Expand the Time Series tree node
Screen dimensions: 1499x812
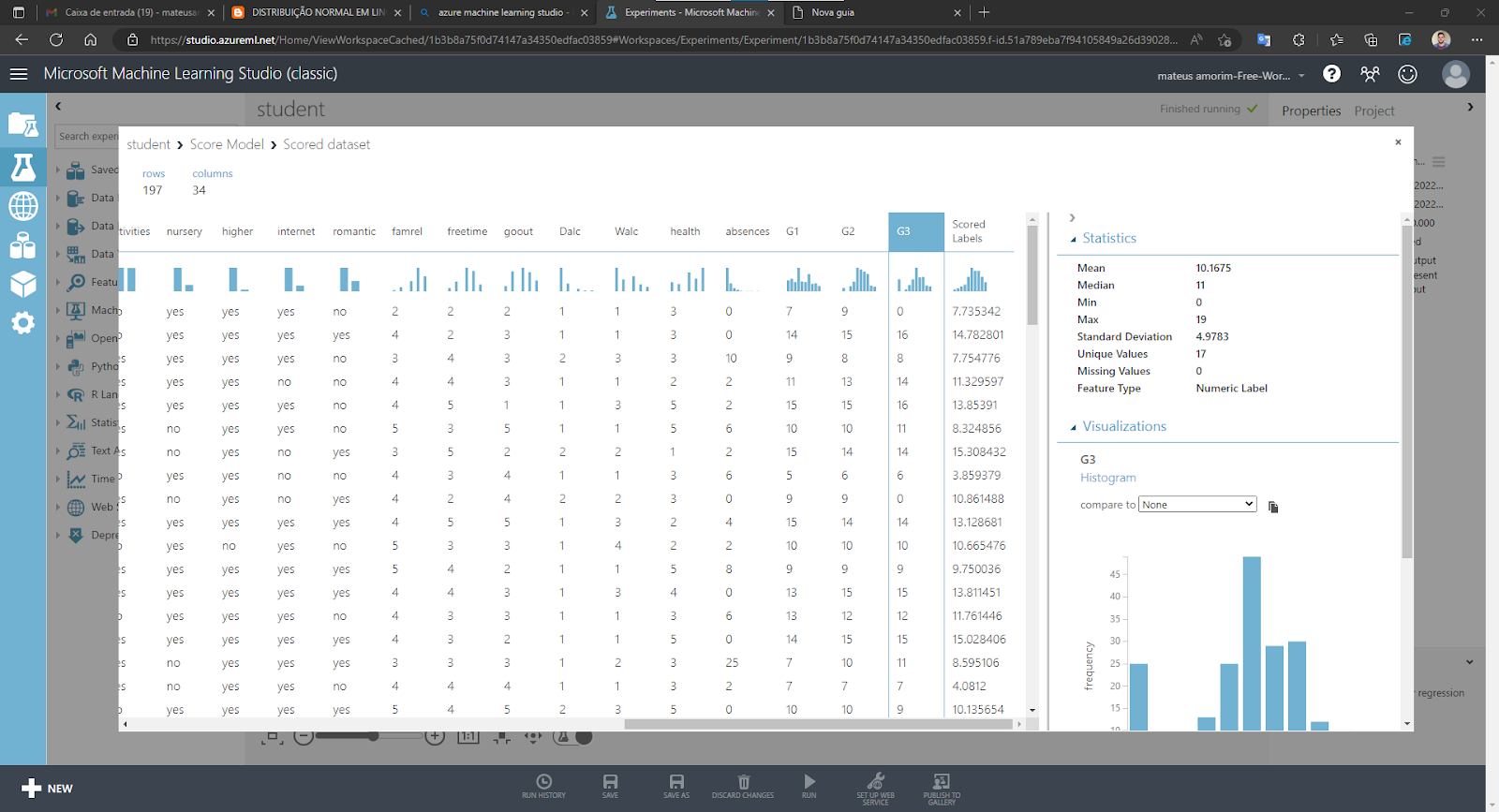coord(58,480)
